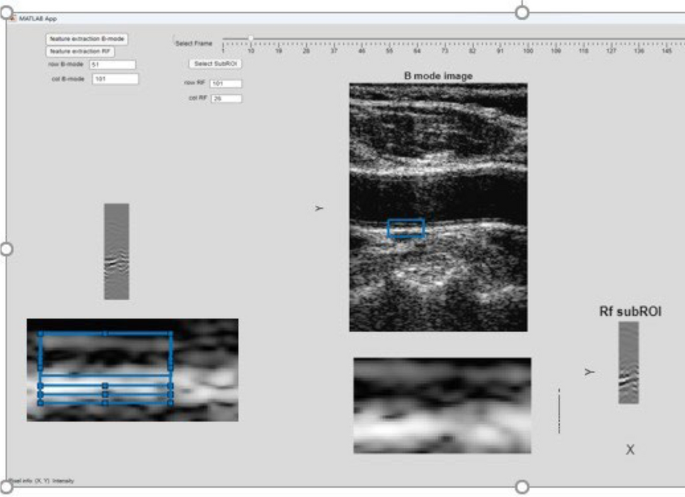
Task: Click the col RF input field
Action: [x=225, y=98]
